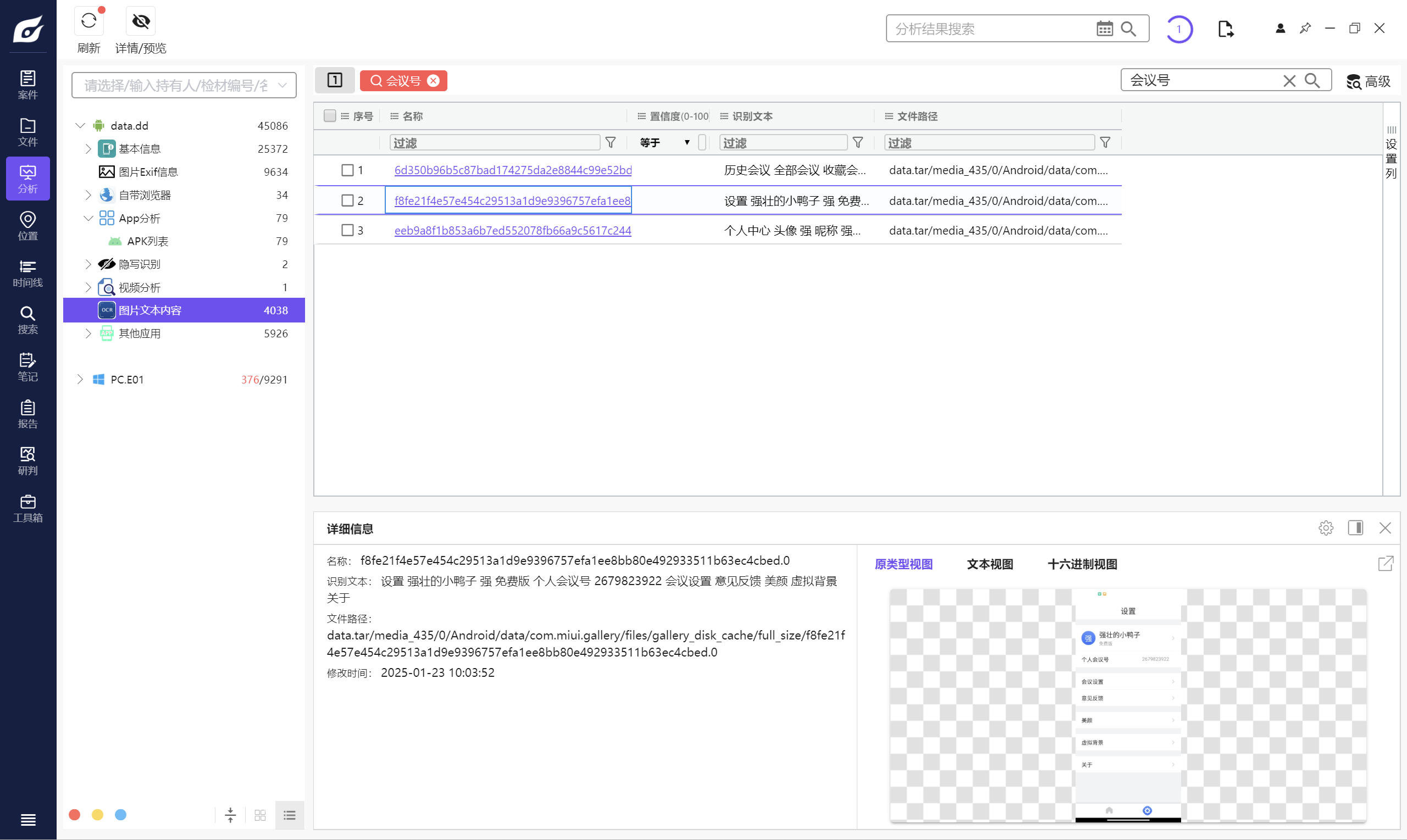1407x840 pixels.
Task: Collapse the App分析 tree node
Action: [x=88, y=218]
